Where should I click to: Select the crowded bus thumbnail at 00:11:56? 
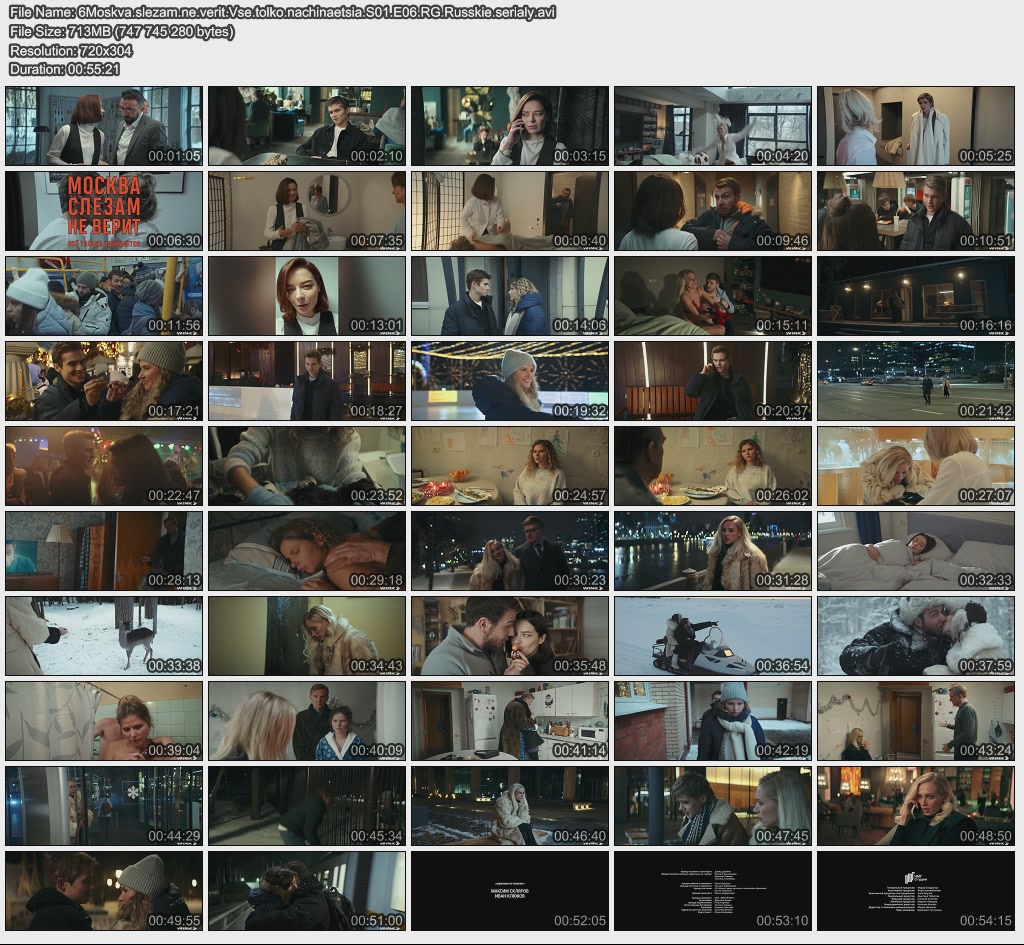pos(104,296)
